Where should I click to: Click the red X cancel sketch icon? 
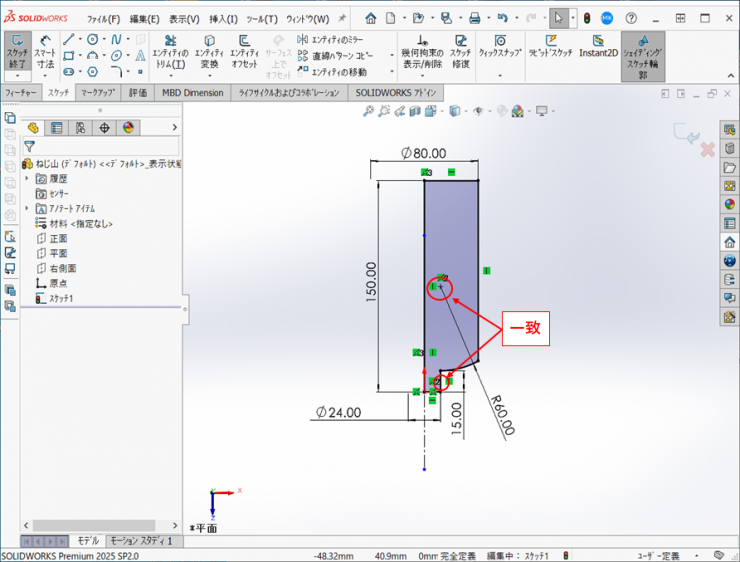coord(706,149)
